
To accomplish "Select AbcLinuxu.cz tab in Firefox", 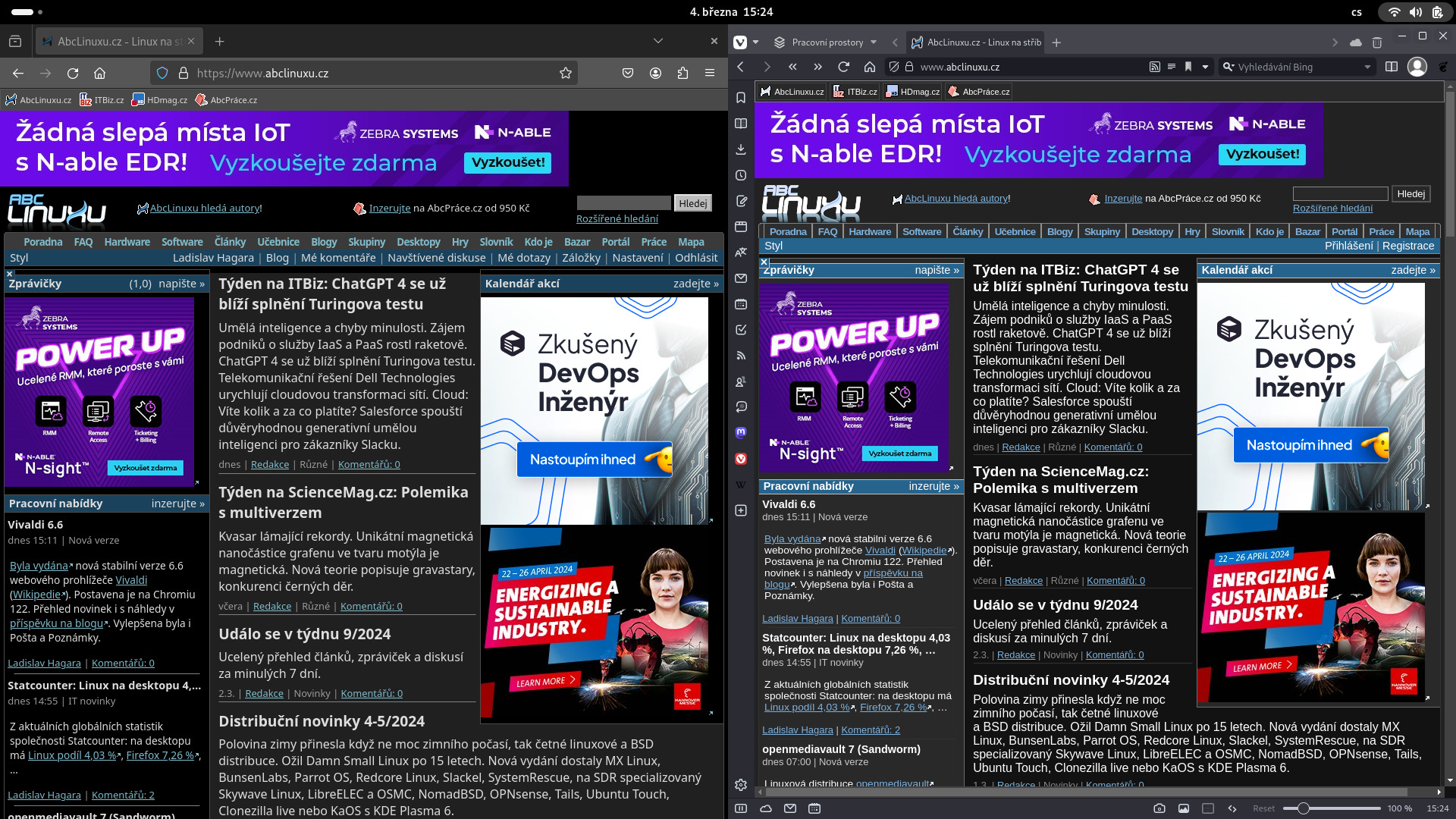I will pyautogui.click(x=118, y=41).
